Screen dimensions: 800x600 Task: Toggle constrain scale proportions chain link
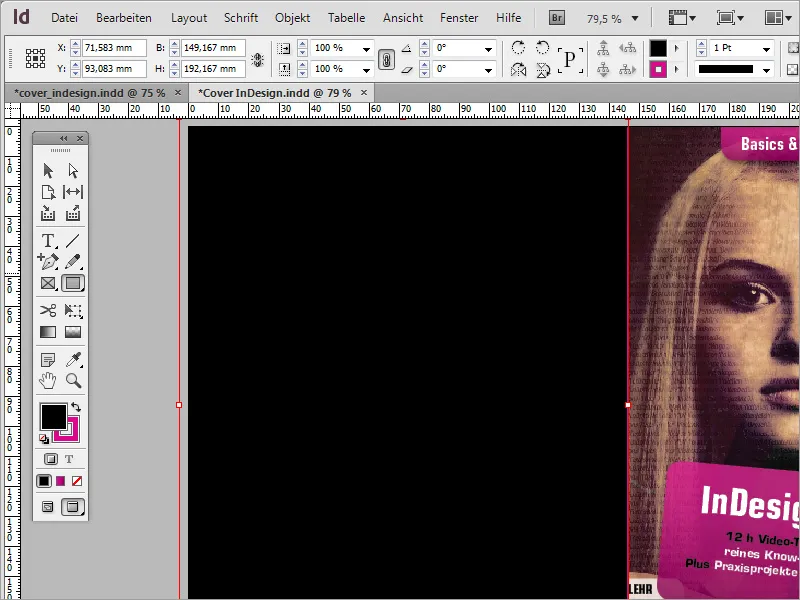tap(386, 59)
